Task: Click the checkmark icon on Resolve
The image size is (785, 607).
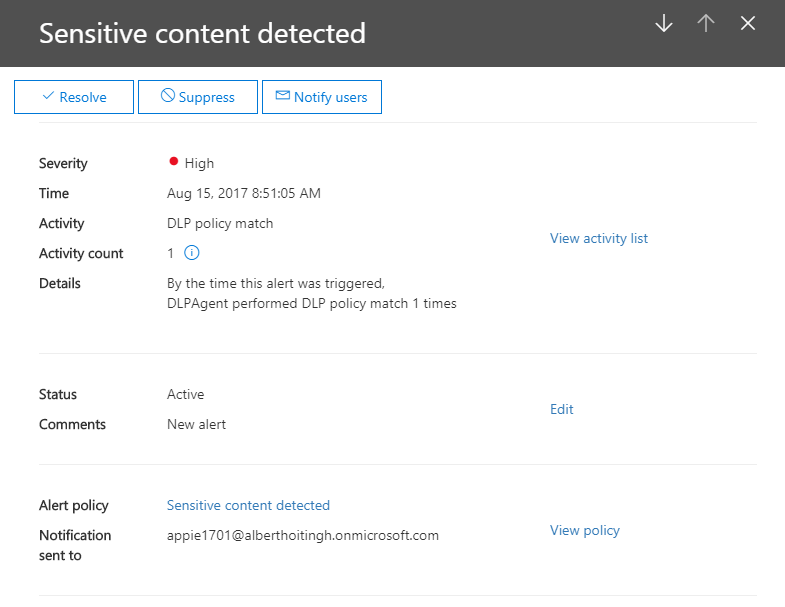Action: [47, 96]
